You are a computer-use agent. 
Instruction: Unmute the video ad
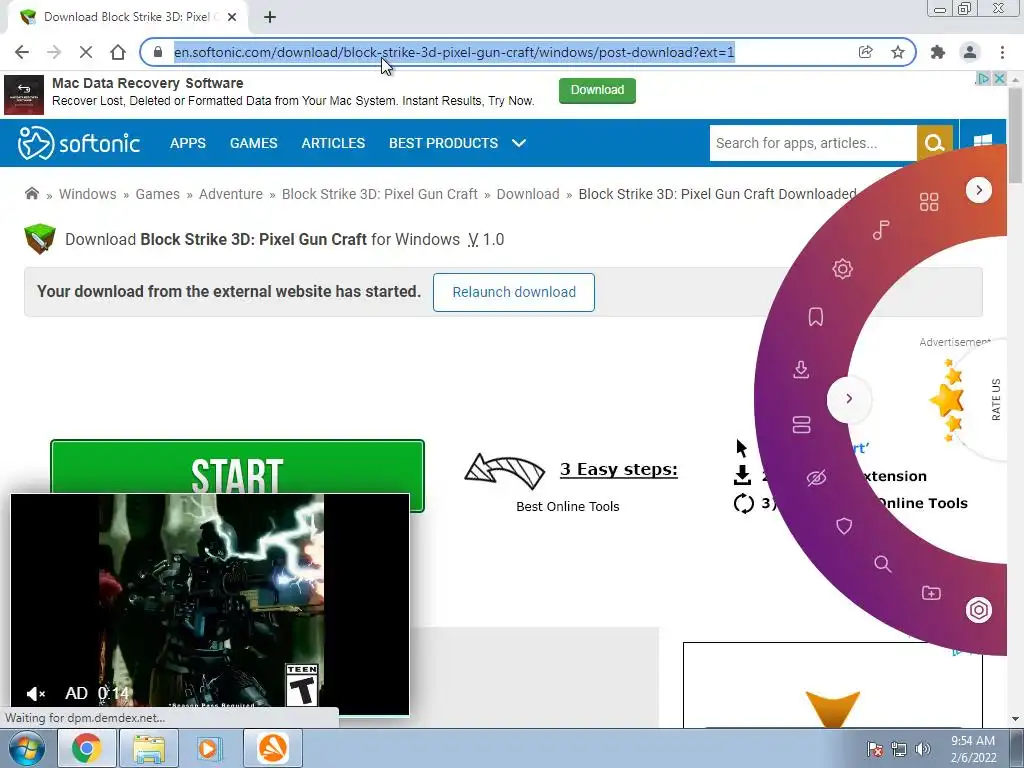[x=35, y=694]
